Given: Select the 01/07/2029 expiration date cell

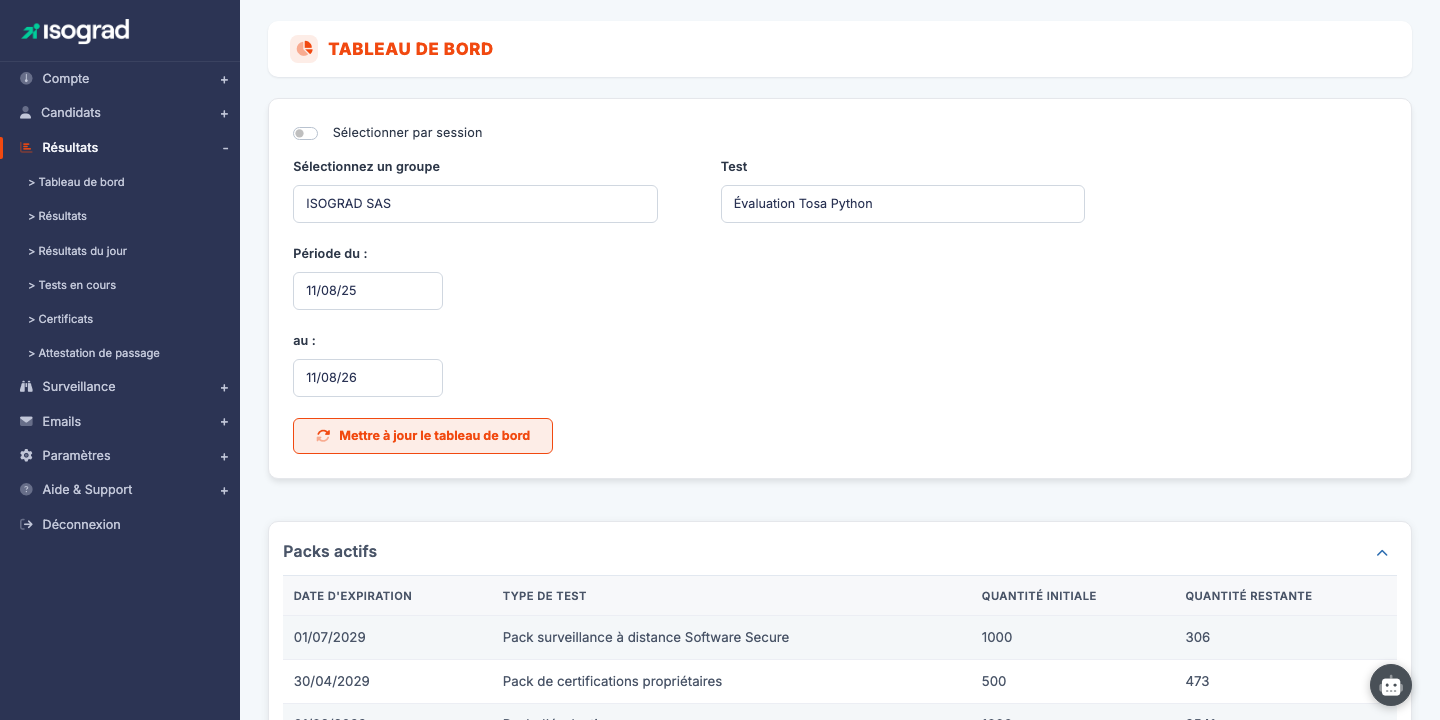Looking at the screenshot, I should [332, 638].
